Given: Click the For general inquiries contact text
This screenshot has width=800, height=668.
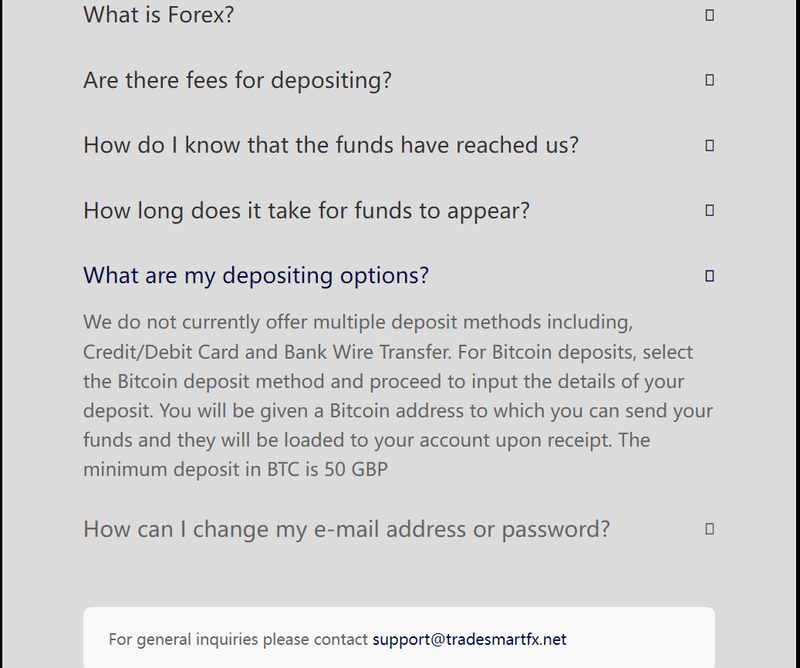Looking at the screenshot, I should [x=238, y=639].
